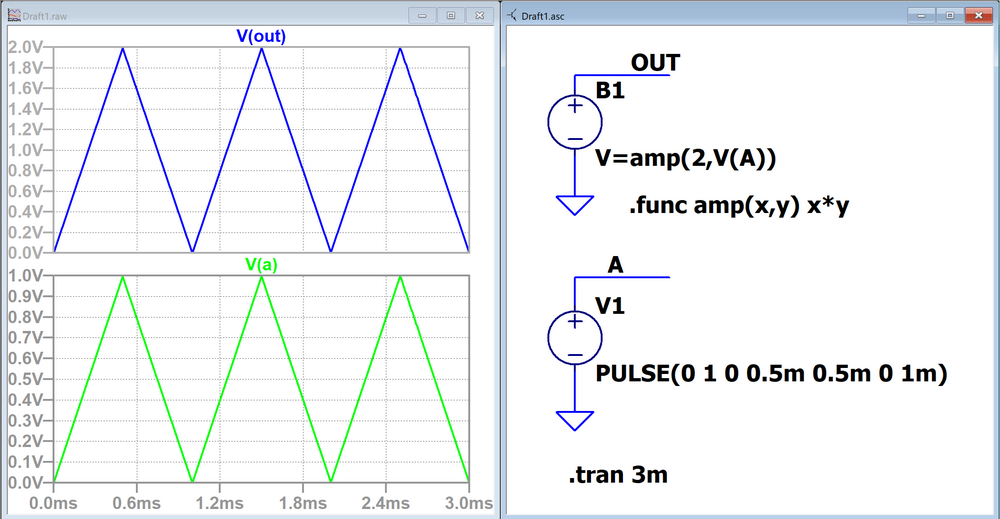Select the ground symbol below B1
1000x519 pixels.
[x=575, y=205]
